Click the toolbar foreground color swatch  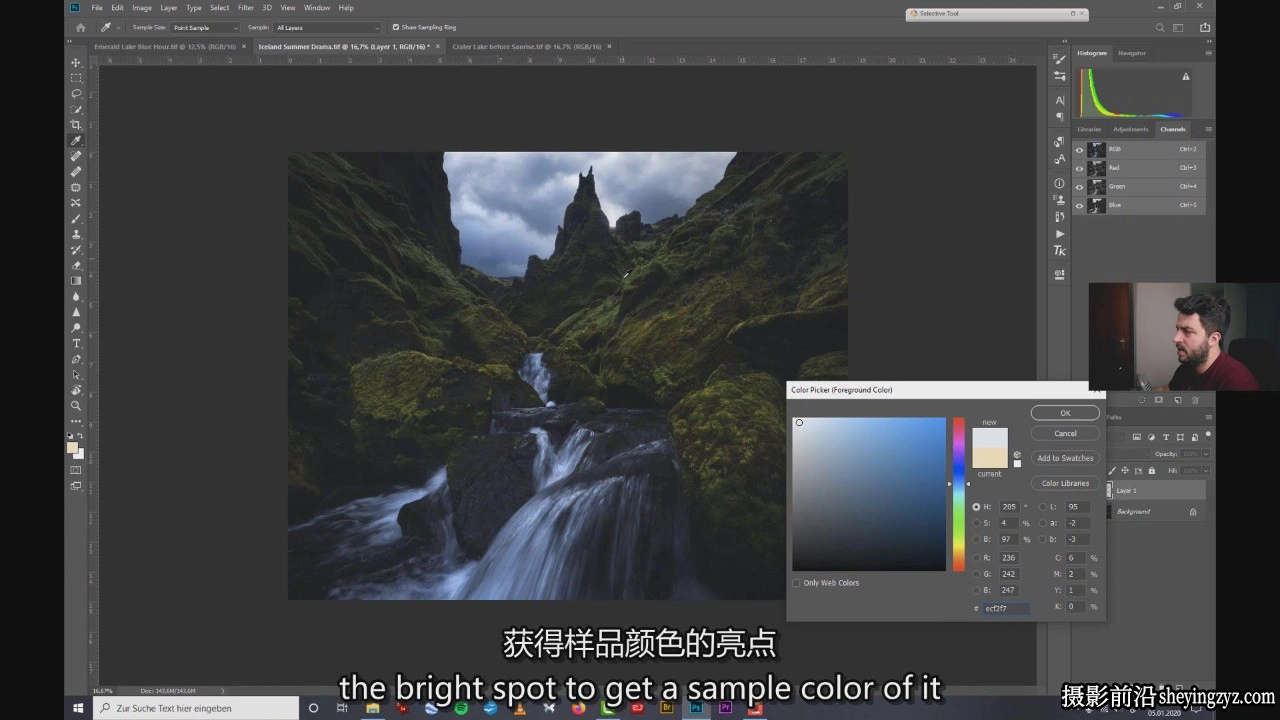(x=73, y=447)
